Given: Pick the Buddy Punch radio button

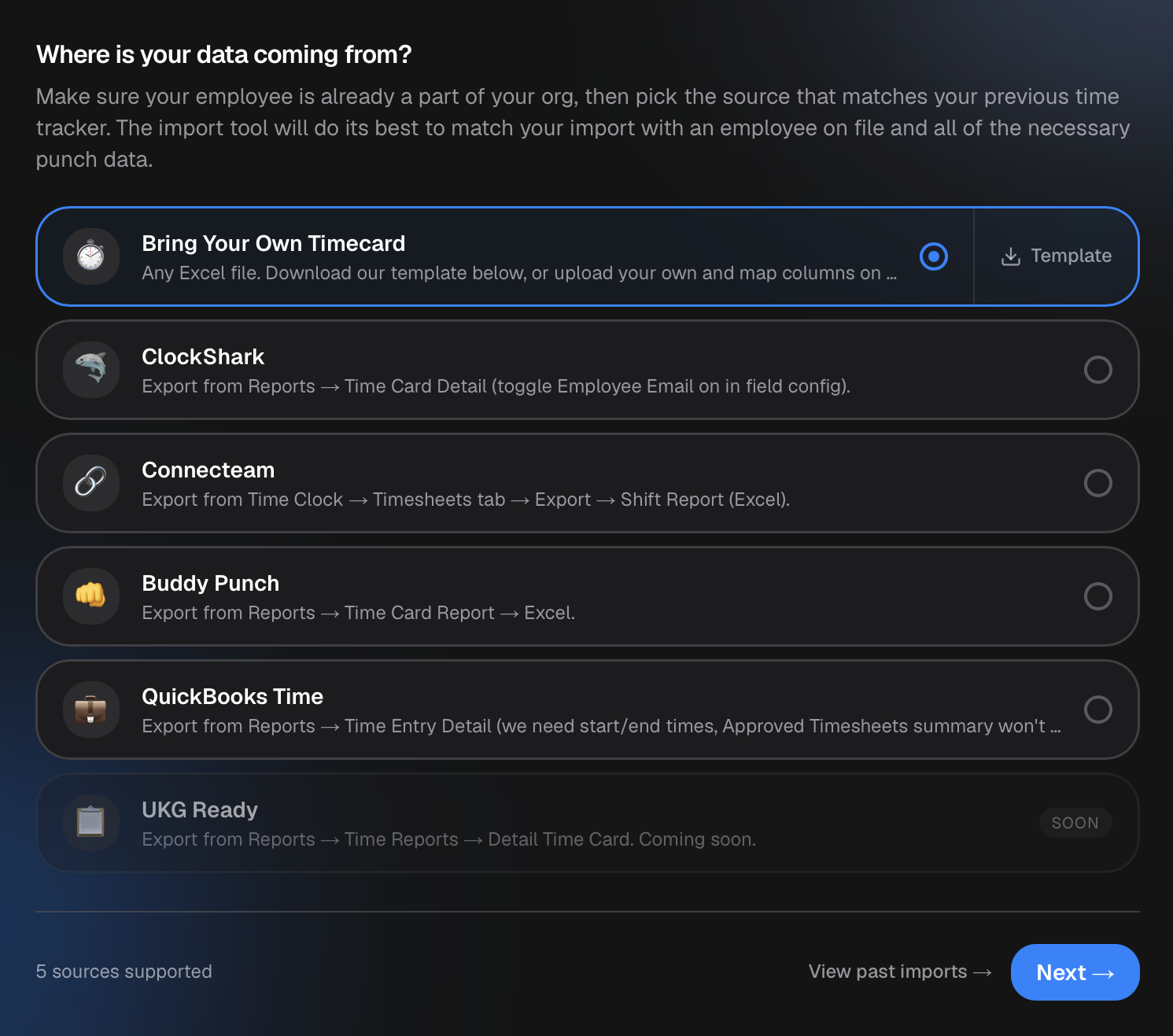Looking at the screenshot, I should click(x=1098, y=596).
